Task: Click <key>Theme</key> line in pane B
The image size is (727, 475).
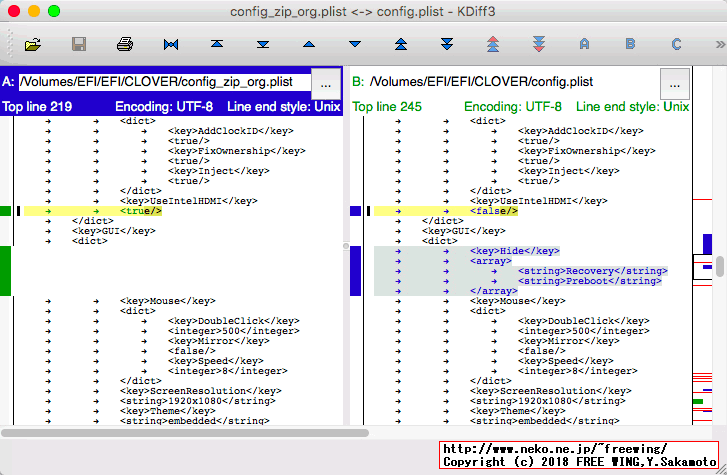Action: pos(517,411)
